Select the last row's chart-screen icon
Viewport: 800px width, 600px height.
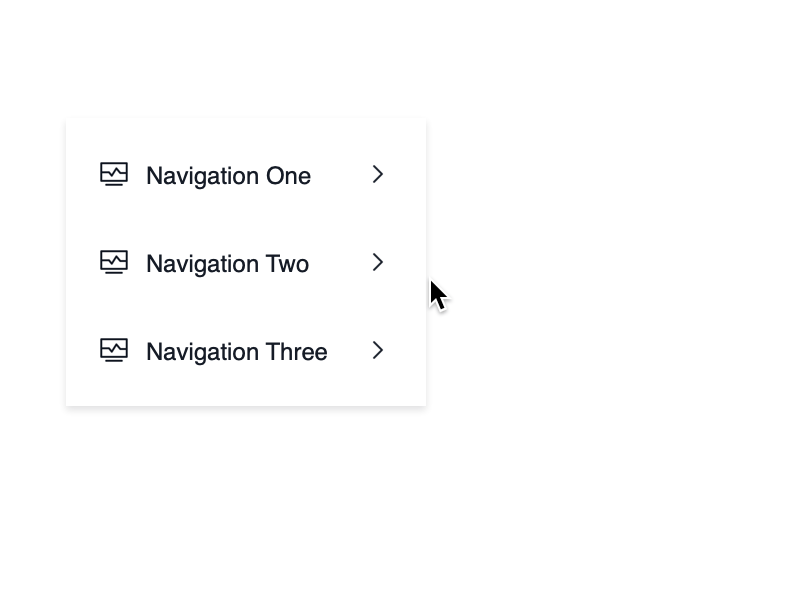[114, 351]
